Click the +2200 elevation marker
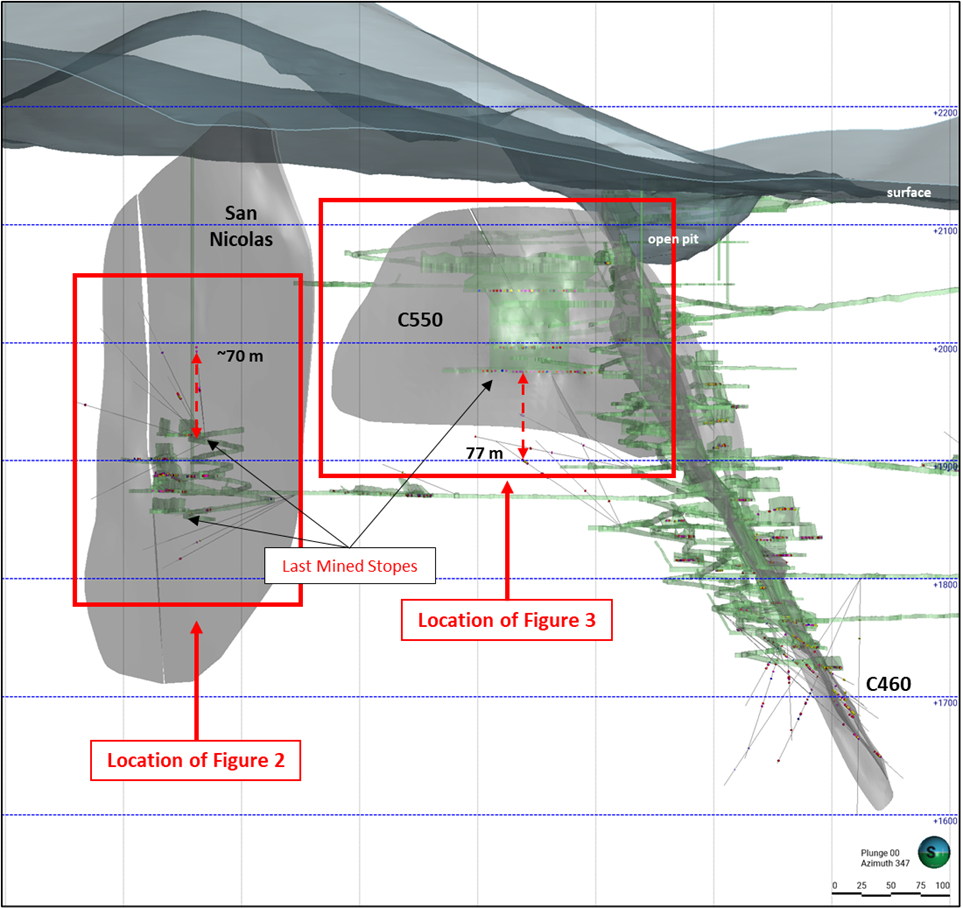The height and width of the screenshot is (908, 963). click(x=944, y=114)
